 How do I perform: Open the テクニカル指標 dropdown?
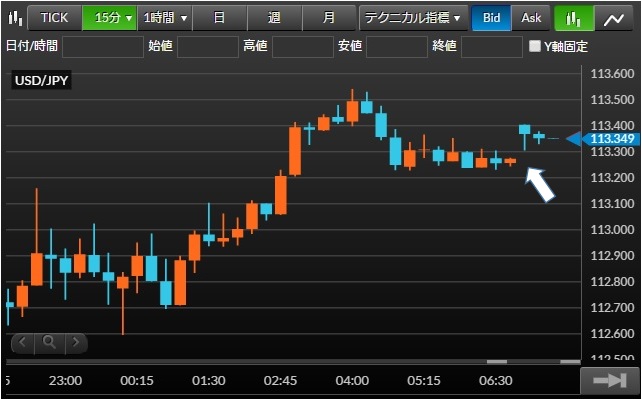[413, 18]
